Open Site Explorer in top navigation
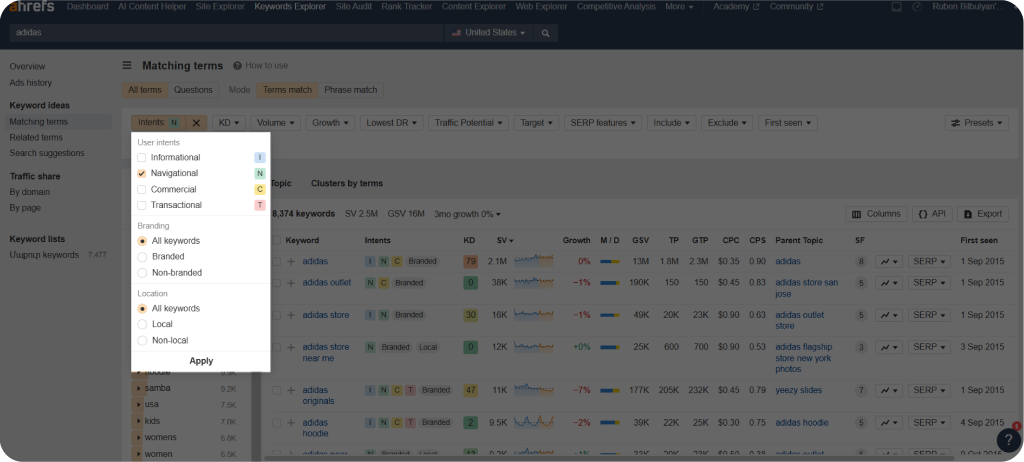Screen dimensions: 1024x462 pos(220,7)
